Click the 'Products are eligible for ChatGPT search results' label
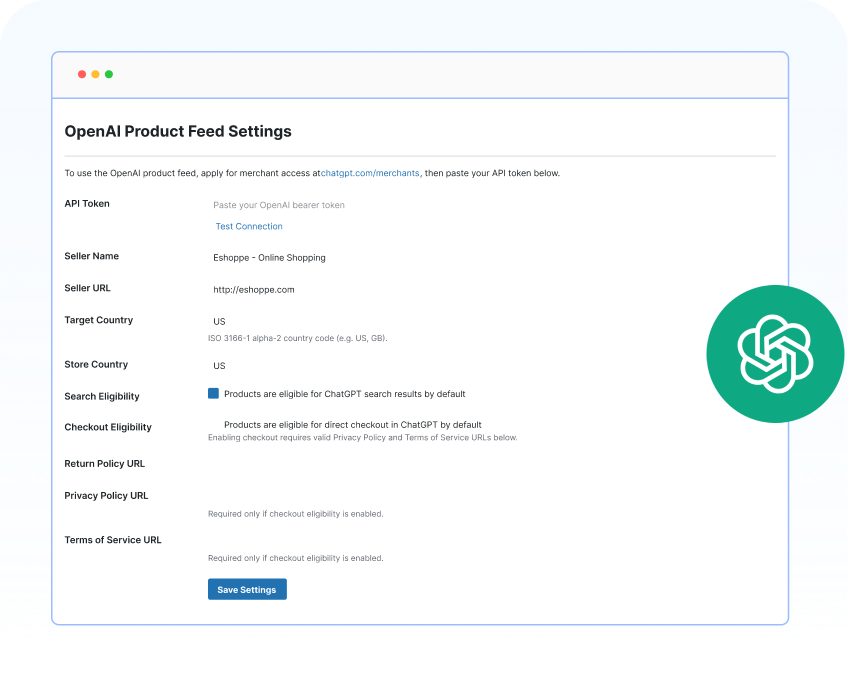 point(344,394)
